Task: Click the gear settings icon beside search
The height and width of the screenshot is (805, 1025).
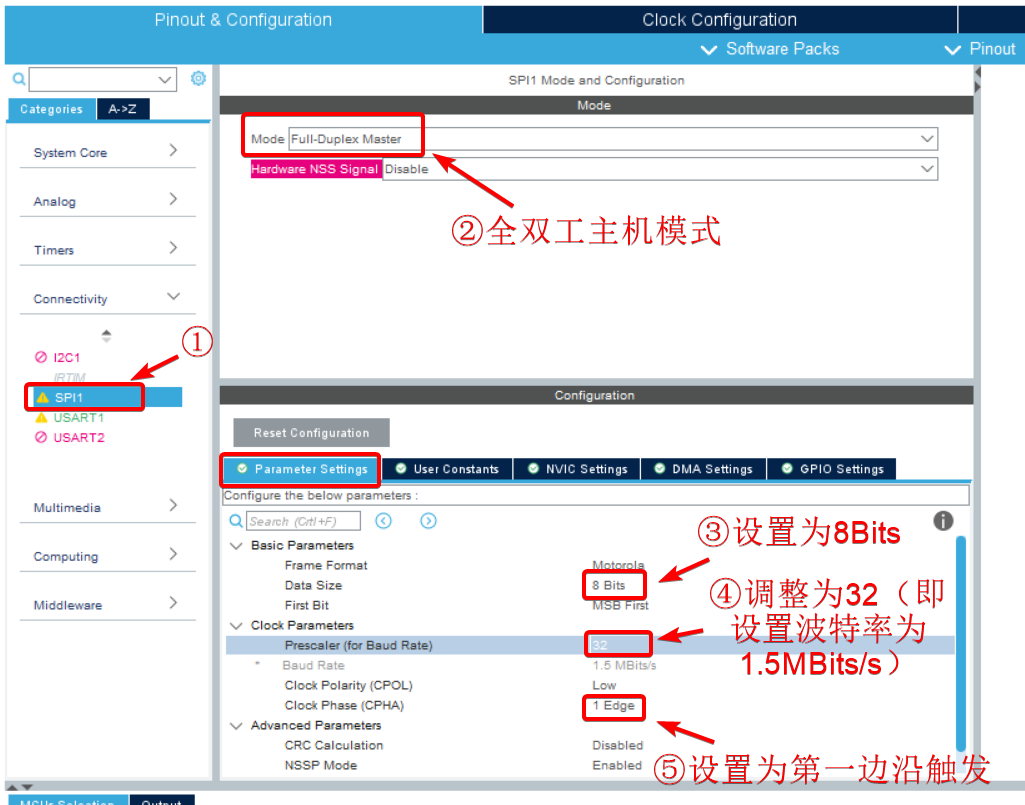Action: [198, 79]
